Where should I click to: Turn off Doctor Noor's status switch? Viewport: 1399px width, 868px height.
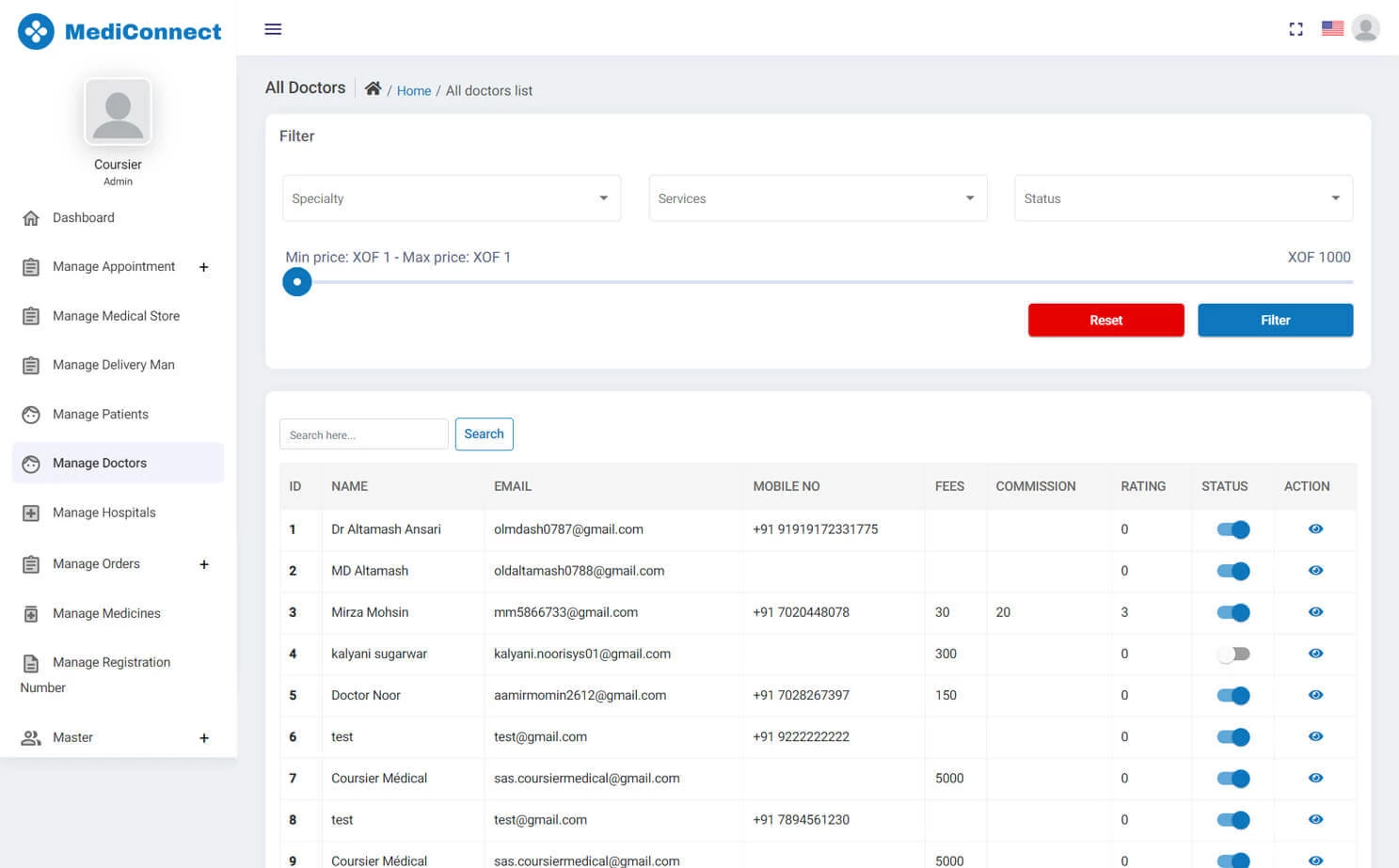pyautogui.click(x=1233, y=695)
